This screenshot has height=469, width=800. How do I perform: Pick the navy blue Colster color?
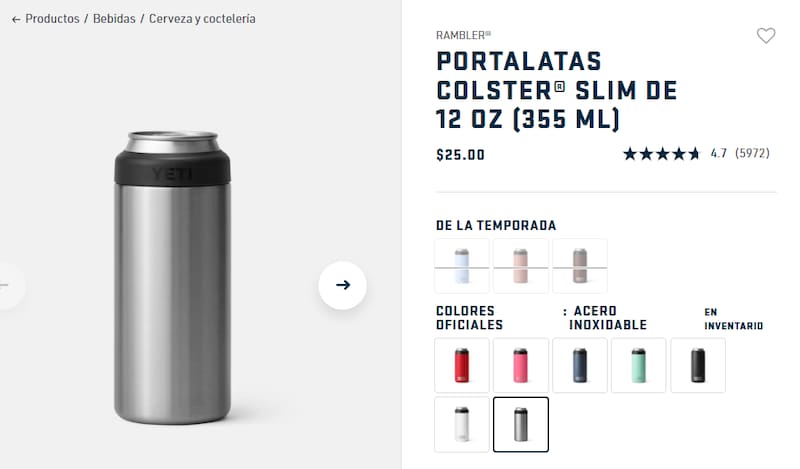[x=580, y=365]
